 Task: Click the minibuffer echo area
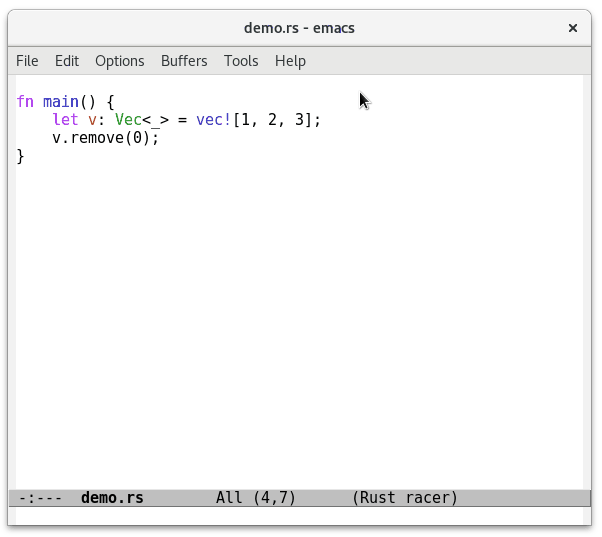point(299,516)
